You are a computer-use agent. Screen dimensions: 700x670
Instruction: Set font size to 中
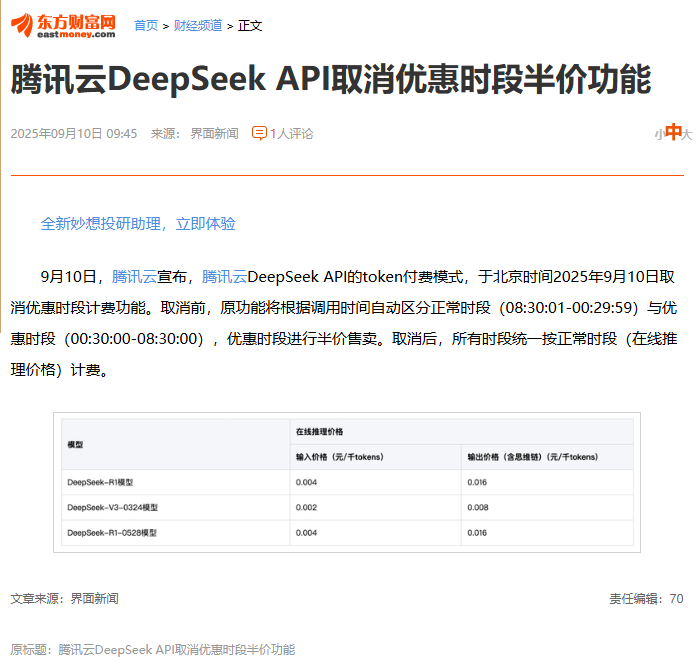(x=673, y=132)
